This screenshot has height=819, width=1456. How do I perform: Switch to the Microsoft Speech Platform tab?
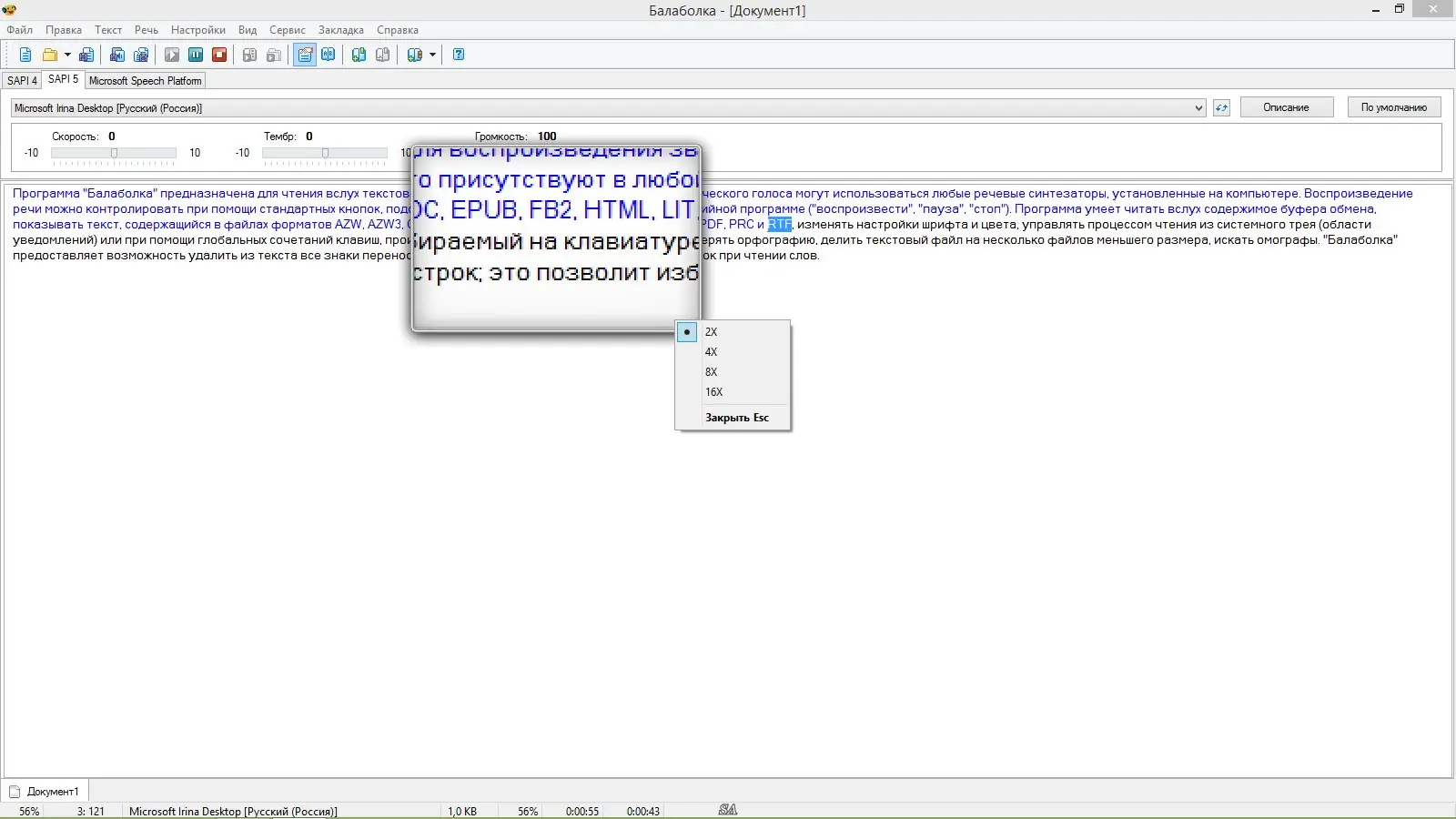(146, 81)
